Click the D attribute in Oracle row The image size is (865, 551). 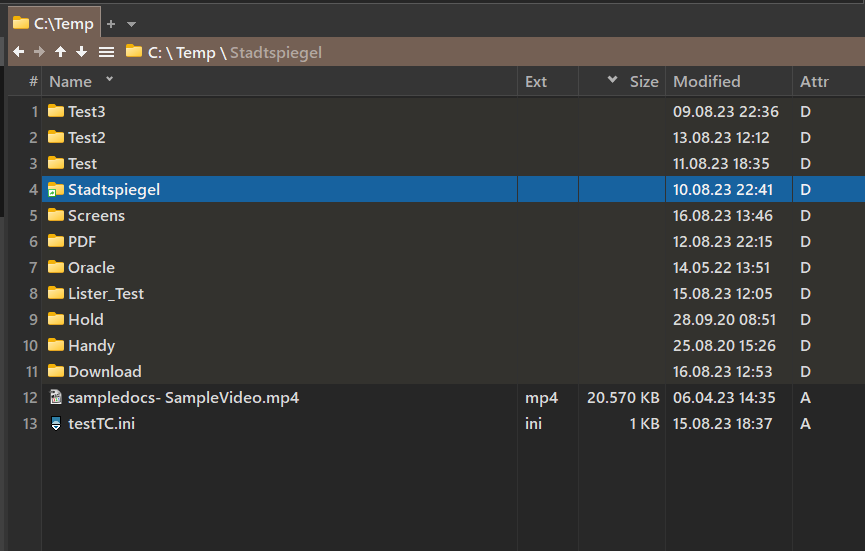pyautogui.click(x=805, y=268)
